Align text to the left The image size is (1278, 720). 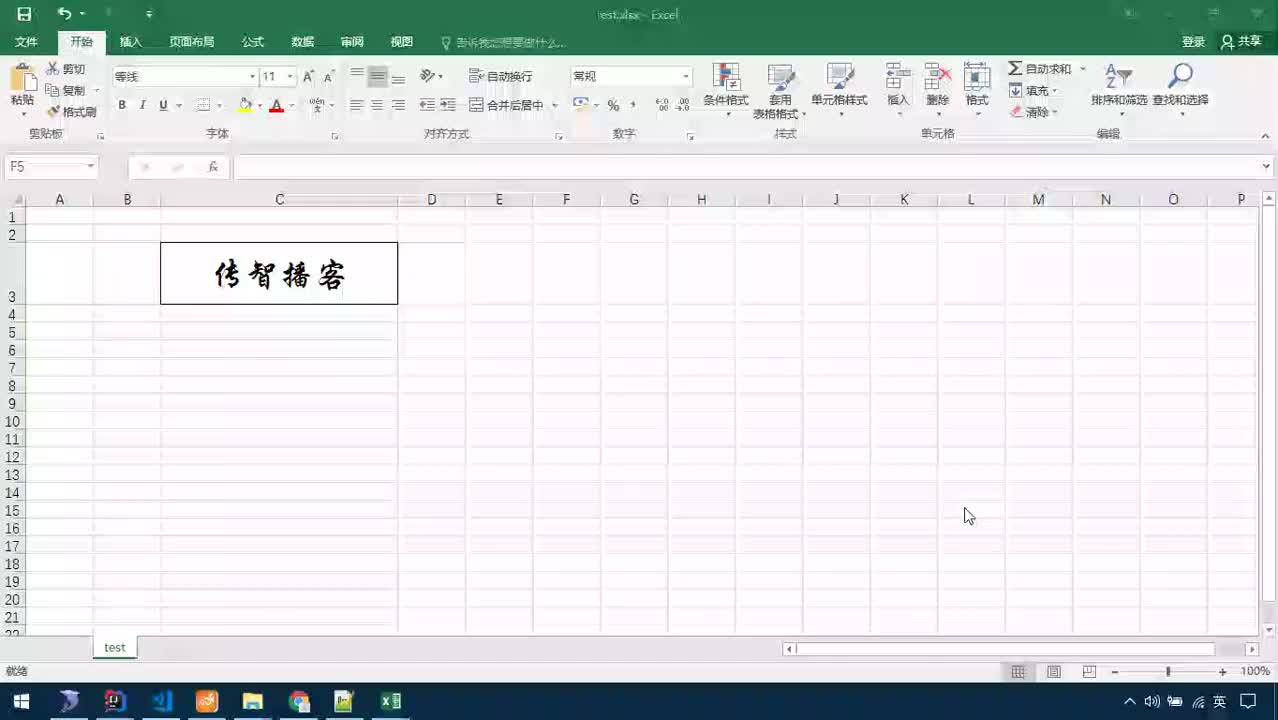(x=357, y=105)
